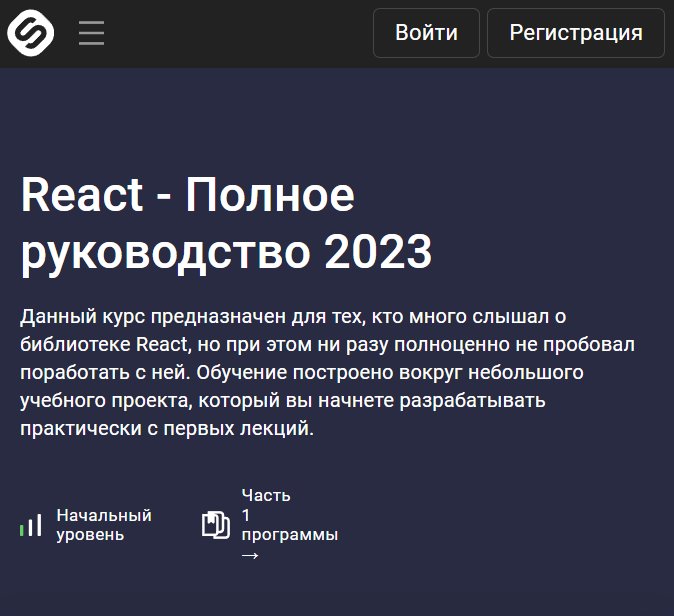Click the React - Полное руководство 2023 heading

[x=226, y=225]
